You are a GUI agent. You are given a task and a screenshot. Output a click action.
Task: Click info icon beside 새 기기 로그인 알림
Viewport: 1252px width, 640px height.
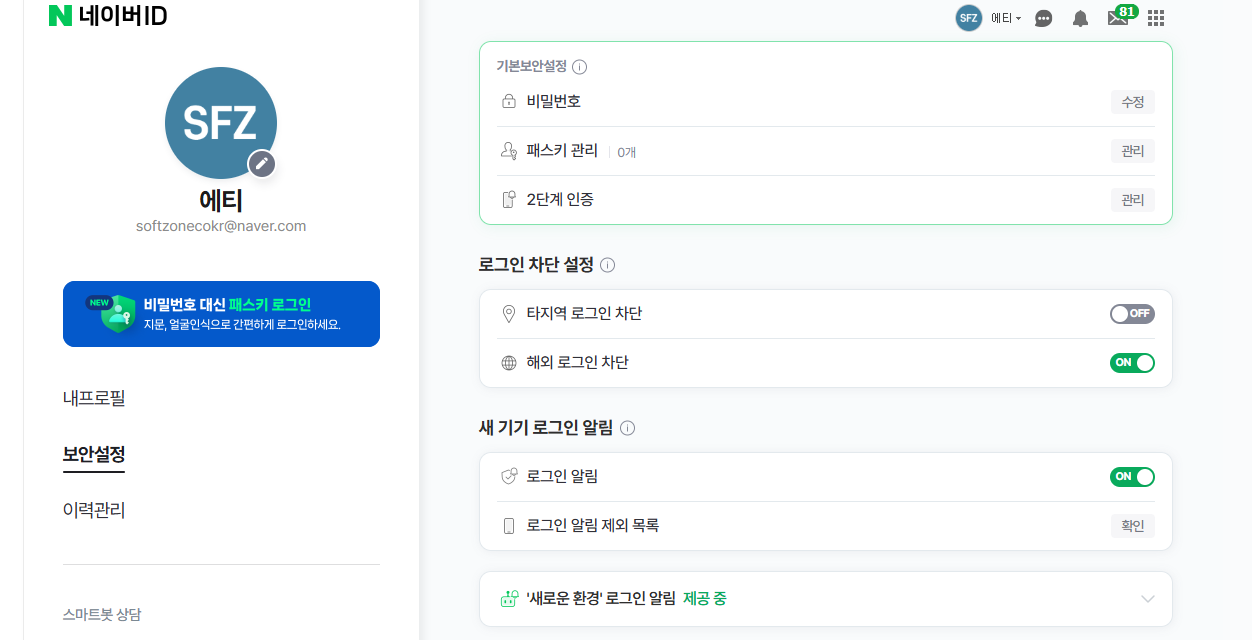click(x=627, y=428)
